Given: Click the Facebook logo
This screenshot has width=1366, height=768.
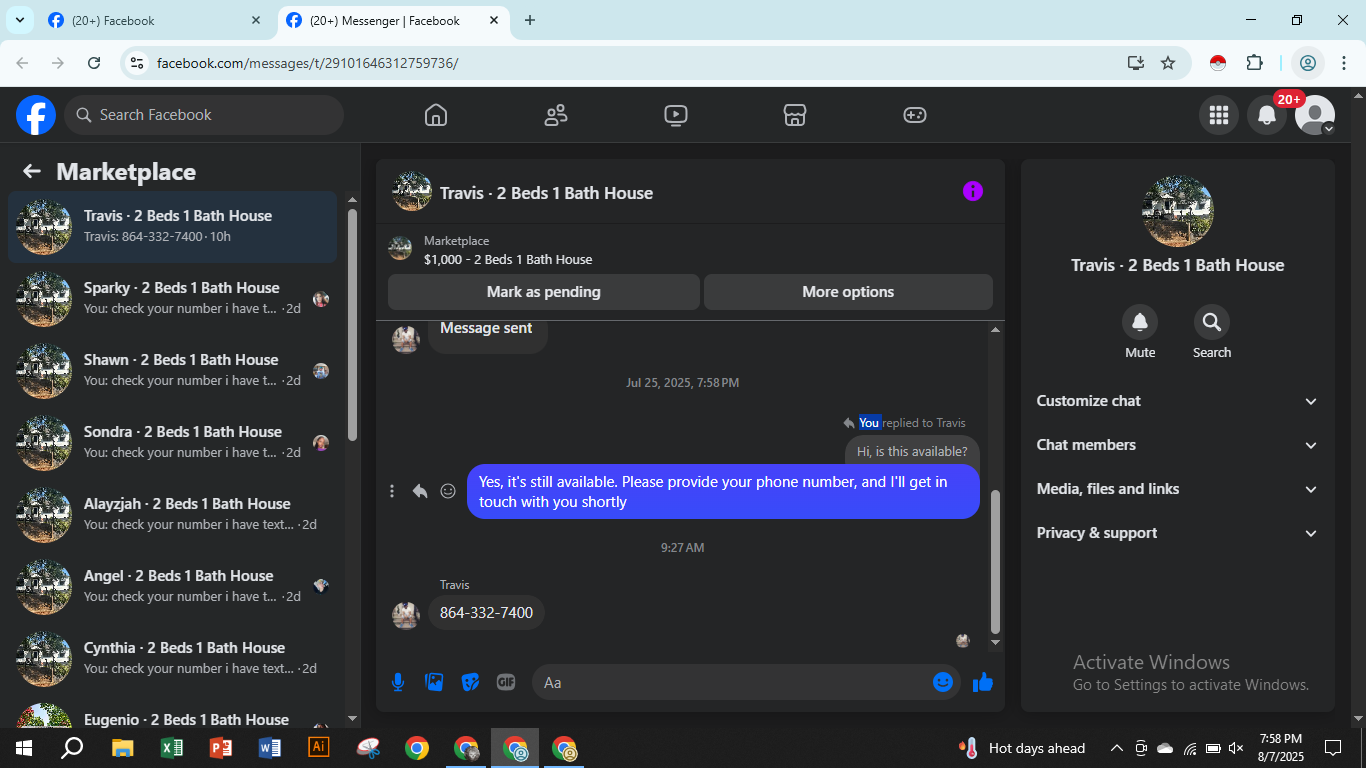Looking at the screenshot, I should point(36,115).
